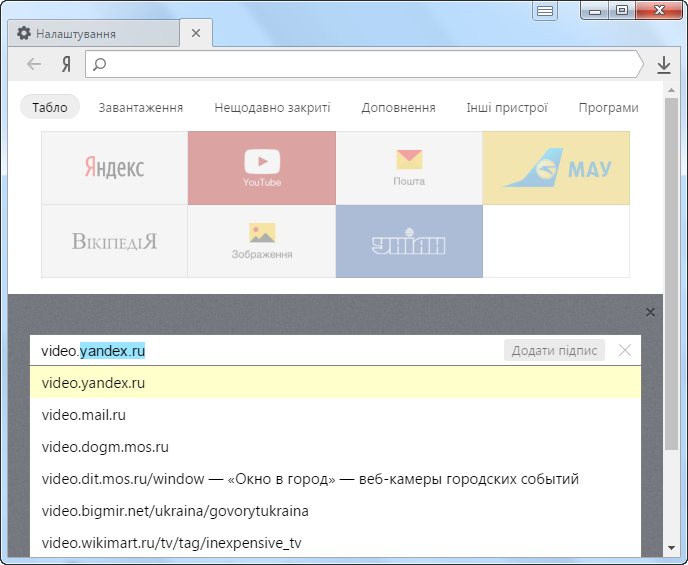Open the Нещодавно закриті tab

272,107
